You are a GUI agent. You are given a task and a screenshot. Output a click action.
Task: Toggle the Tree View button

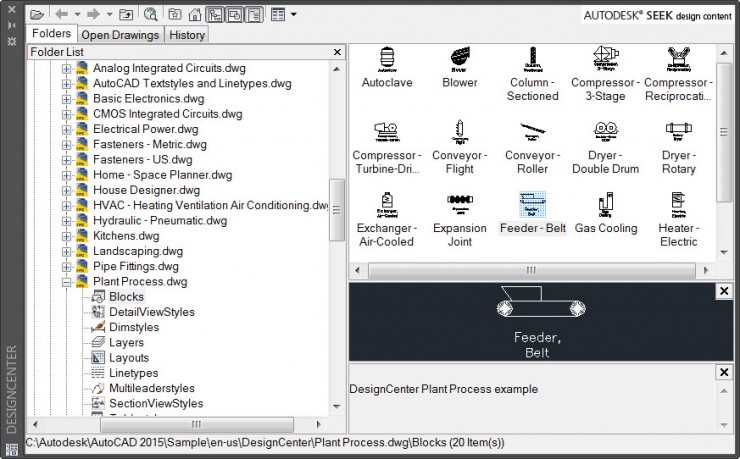215,15
